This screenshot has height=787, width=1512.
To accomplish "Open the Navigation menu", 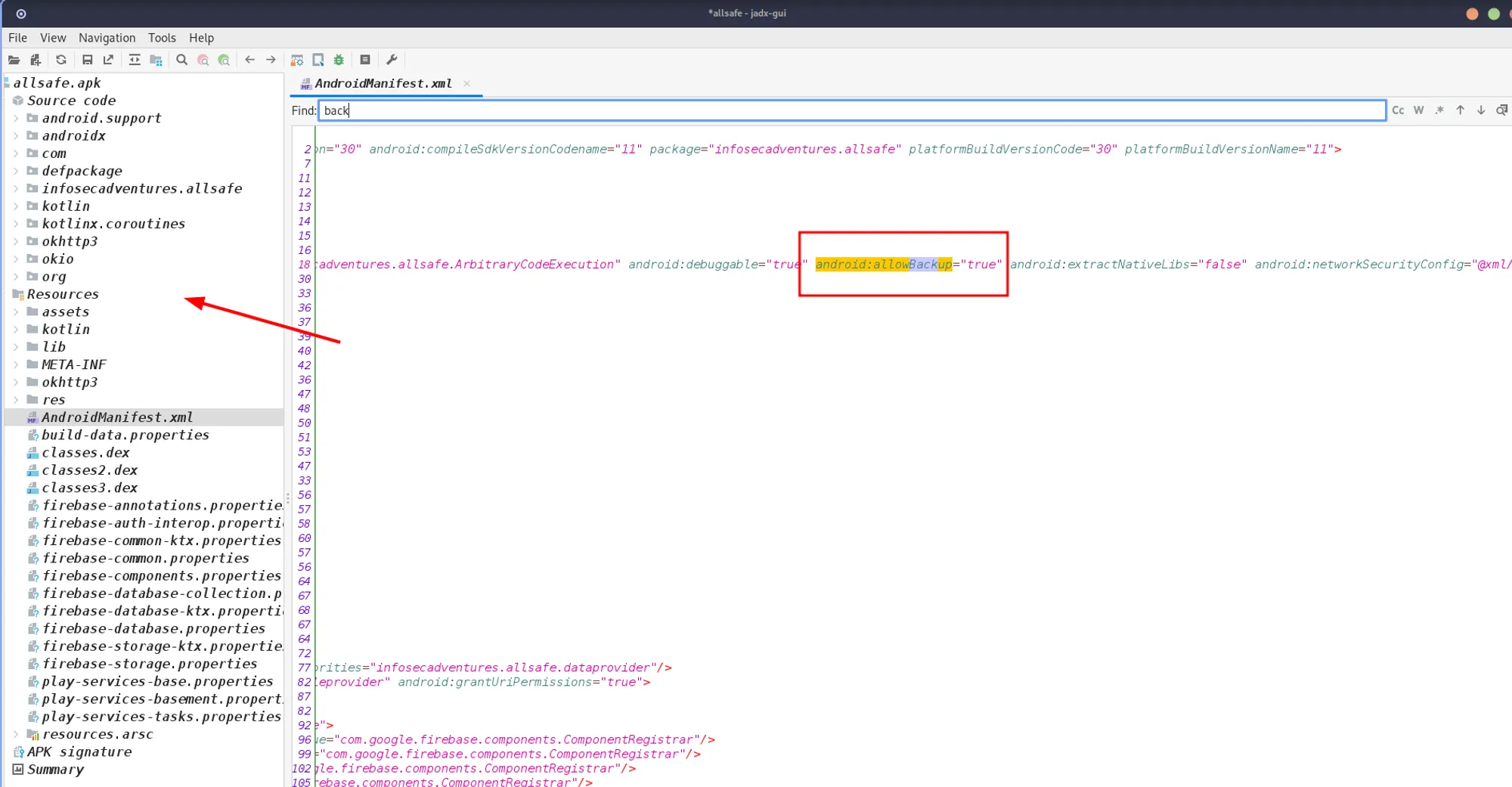I will pos(107,38).
